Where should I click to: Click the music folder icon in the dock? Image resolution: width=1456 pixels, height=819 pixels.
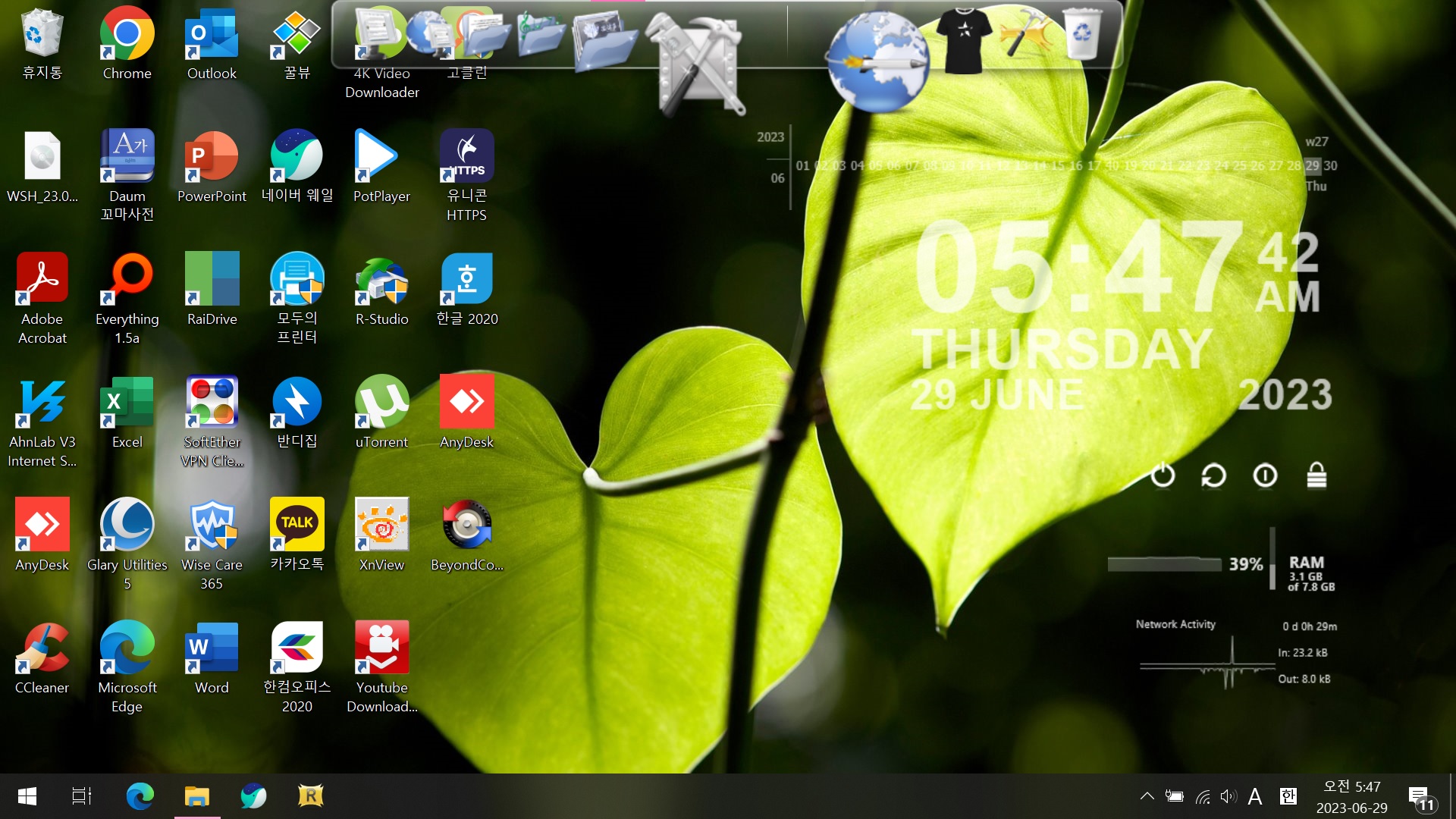[541, 34]
